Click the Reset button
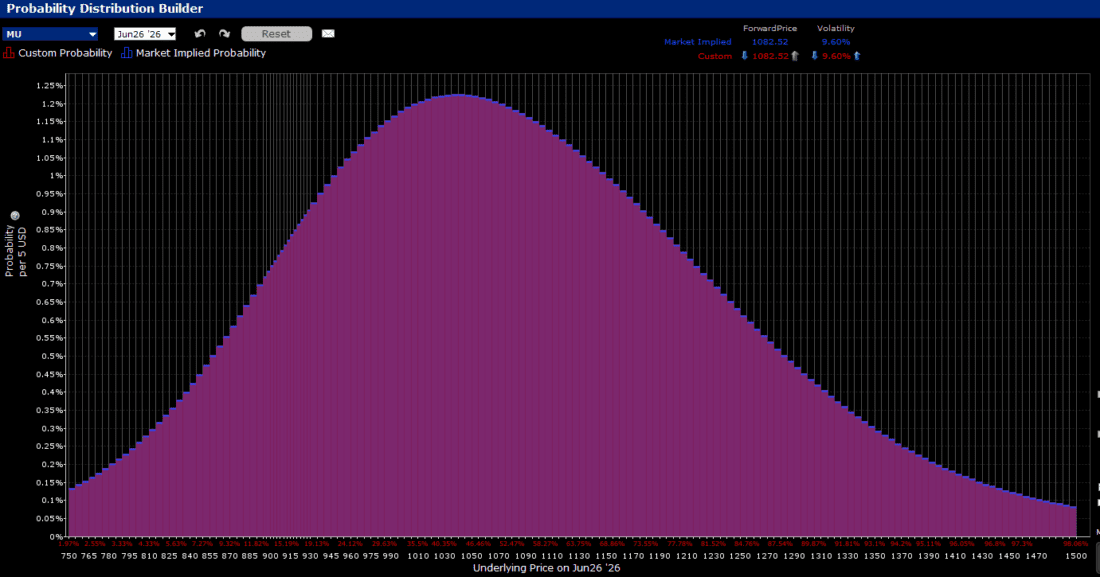The height and width of the screenshot is (577, 1100). click(276, 34)
